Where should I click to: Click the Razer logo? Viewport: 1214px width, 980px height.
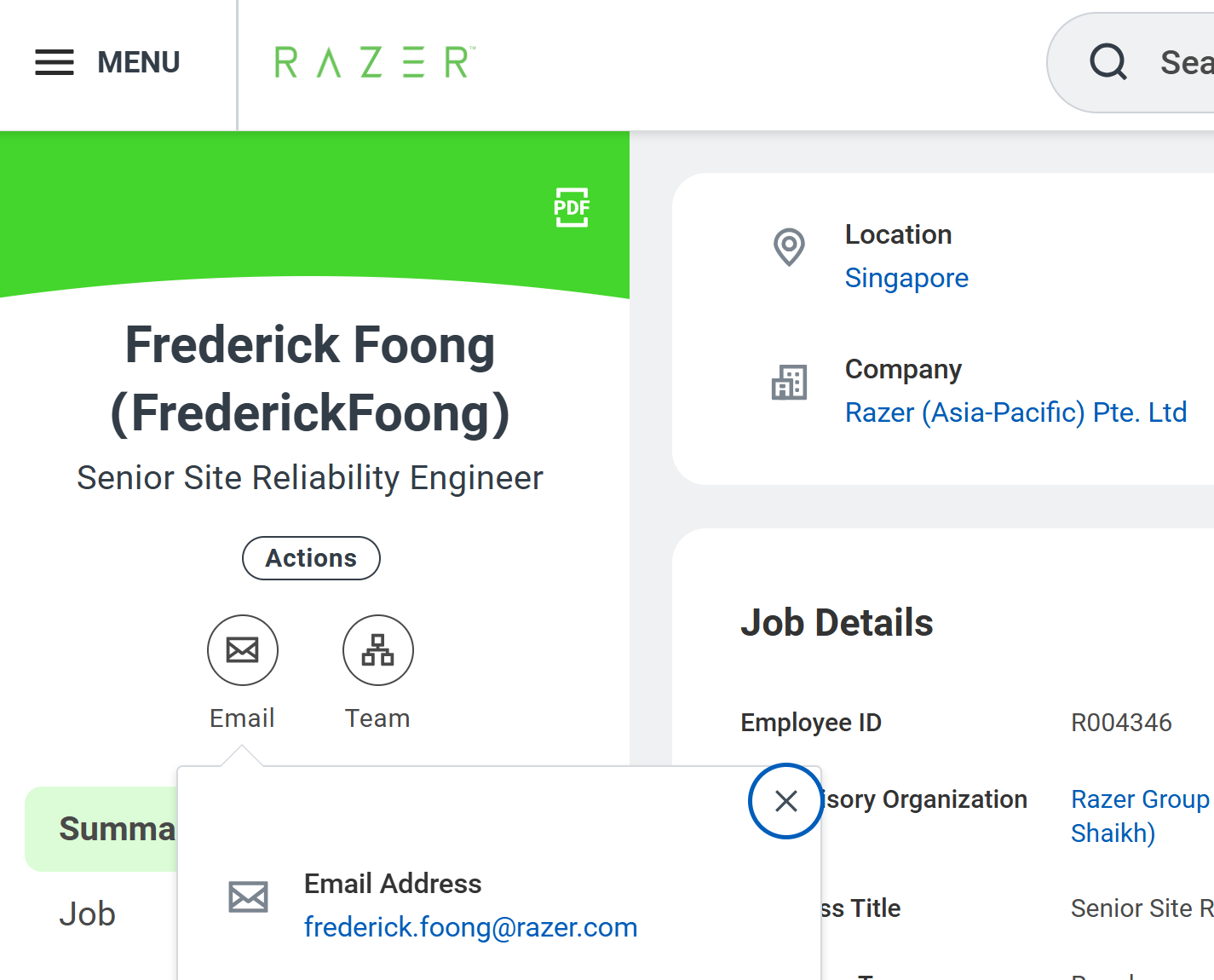point(375,62)
